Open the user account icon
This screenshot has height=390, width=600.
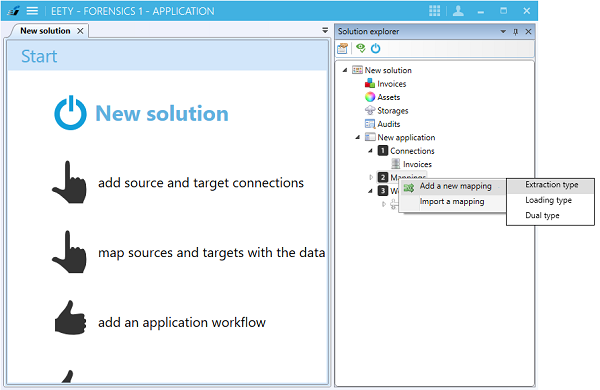458,11
